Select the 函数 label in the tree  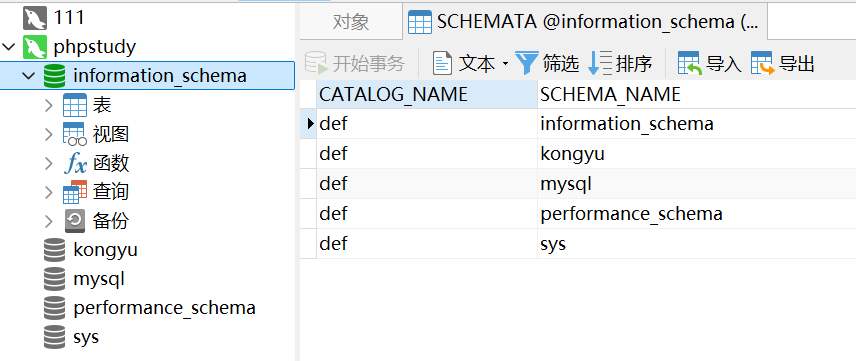tap(111, 163)
